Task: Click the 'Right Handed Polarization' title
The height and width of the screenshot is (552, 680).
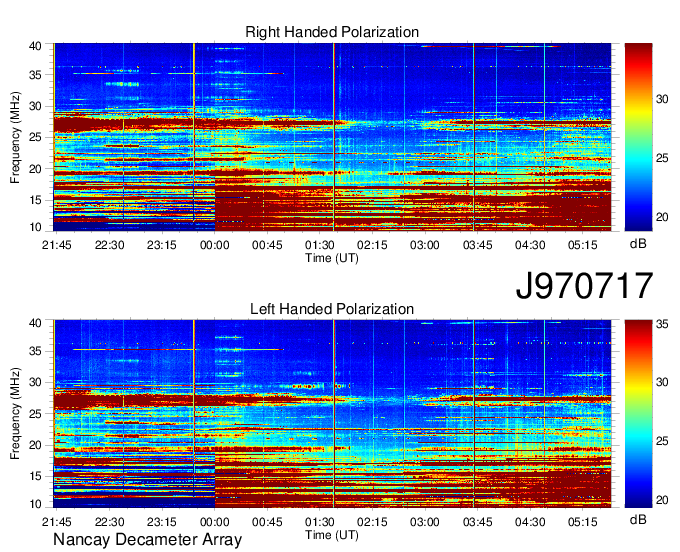Action: (332, 32)
